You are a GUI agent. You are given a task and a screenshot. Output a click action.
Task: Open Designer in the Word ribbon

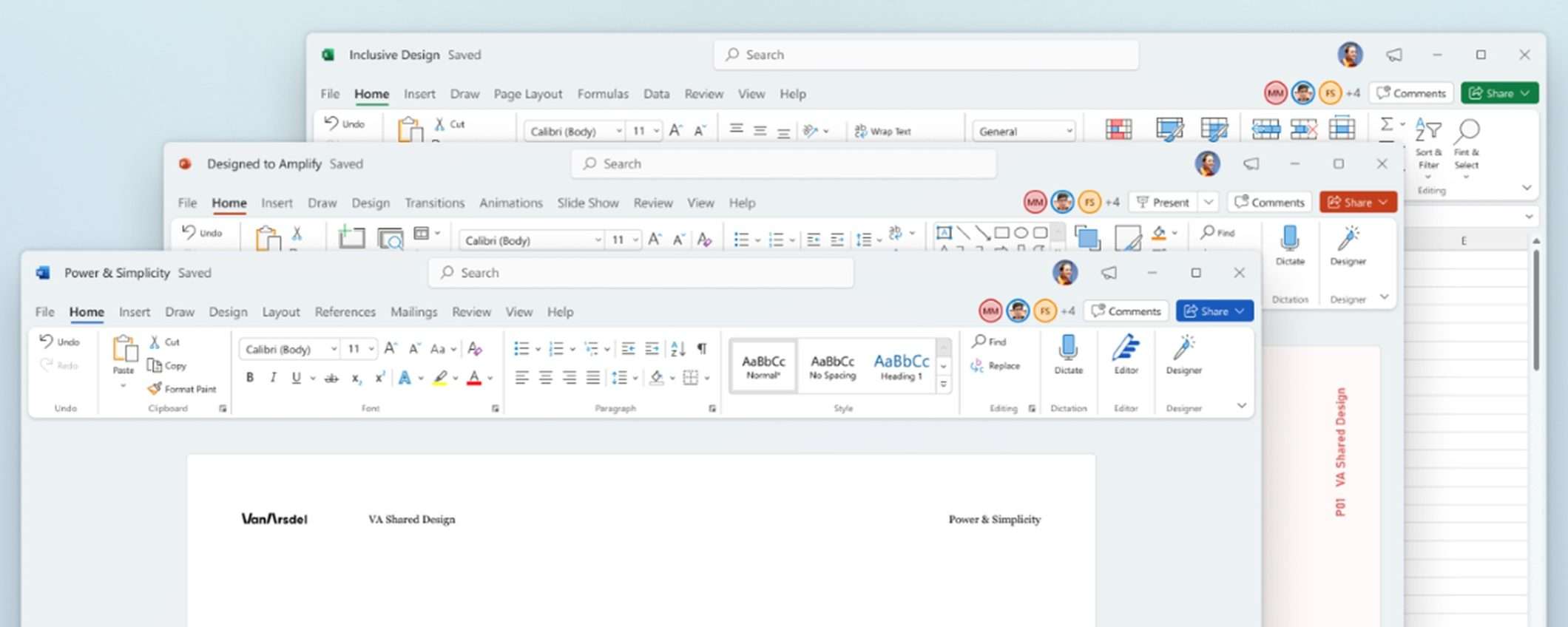1183,354
